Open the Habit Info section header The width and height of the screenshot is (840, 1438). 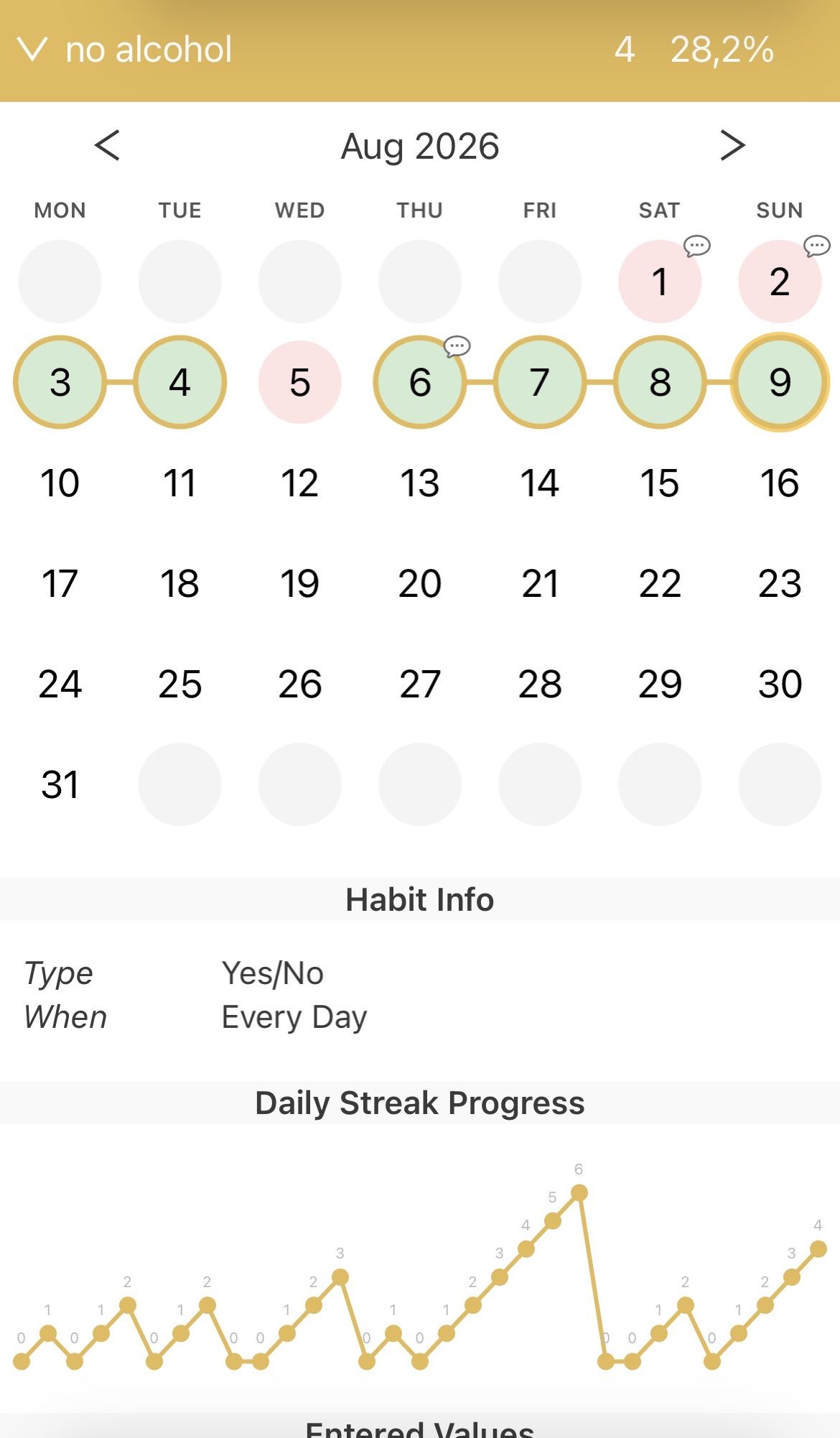coord(420,899)
